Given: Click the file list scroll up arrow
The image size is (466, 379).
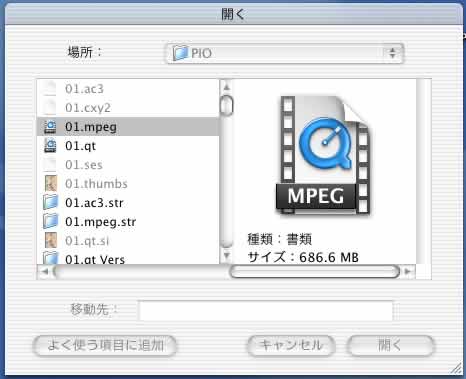Looking at the screenshot, I should [227, 87].
